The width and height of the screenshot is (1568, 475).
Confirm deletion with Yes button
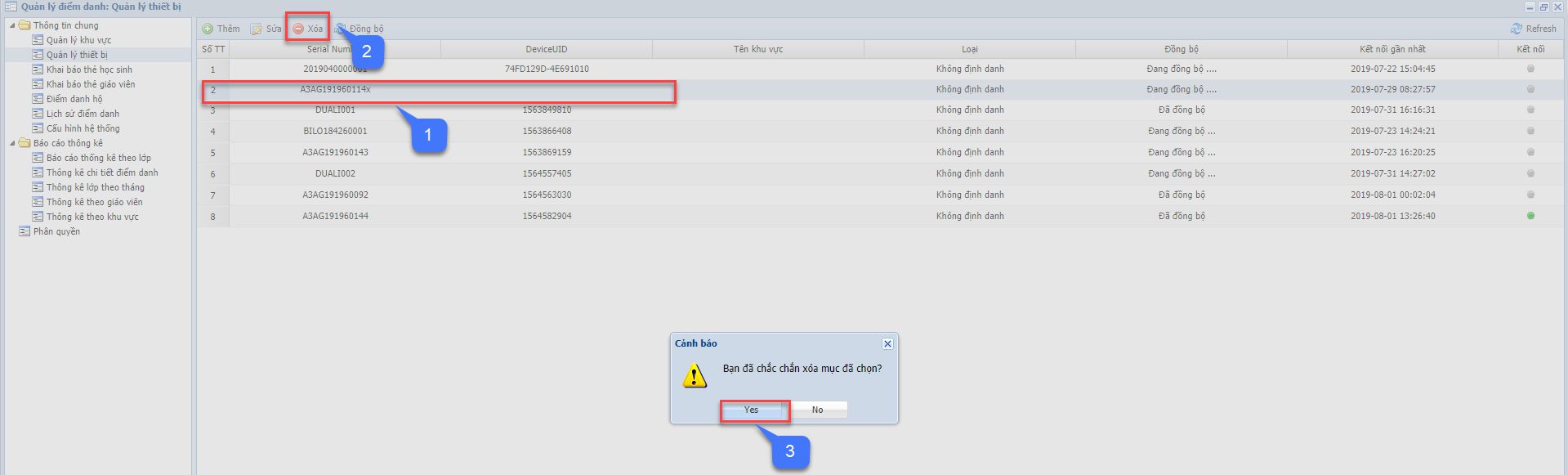click(751, 410)
